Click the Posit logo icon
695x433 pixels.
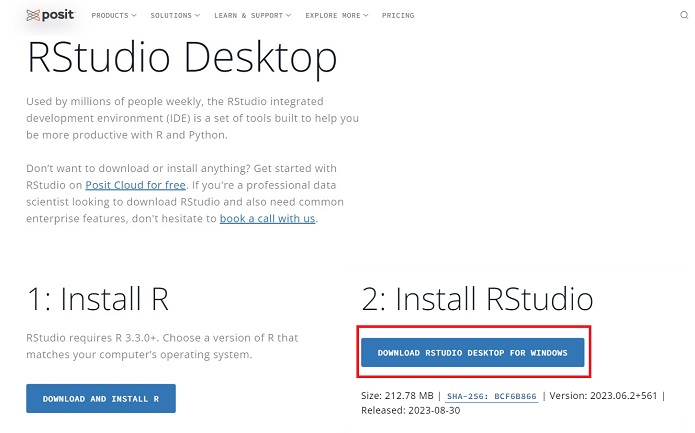(x=34, y=15)
